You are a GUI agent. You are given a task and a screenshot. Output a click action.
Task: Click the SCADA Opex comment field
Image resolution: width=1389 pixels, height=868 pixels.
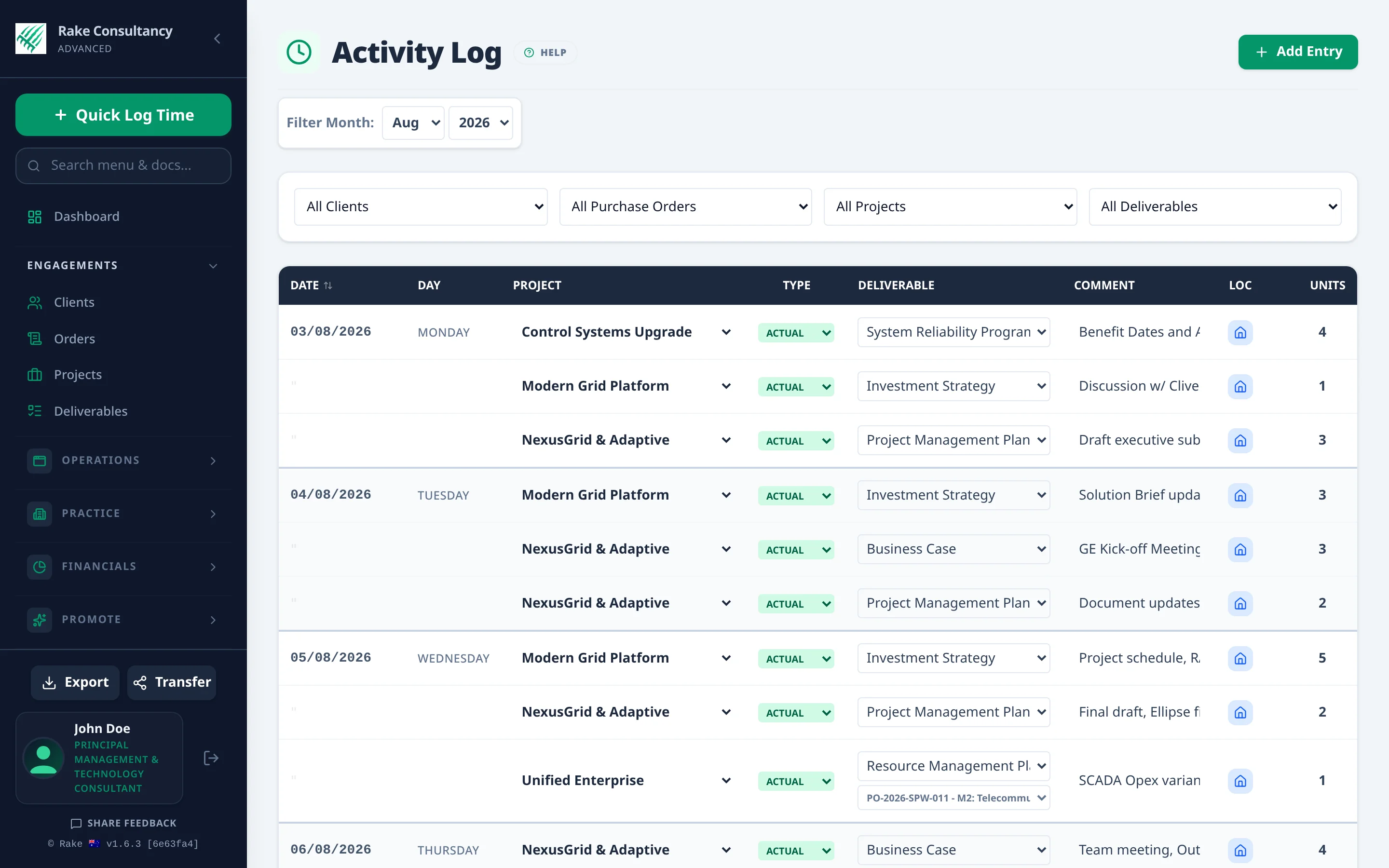click(1139, 781)
